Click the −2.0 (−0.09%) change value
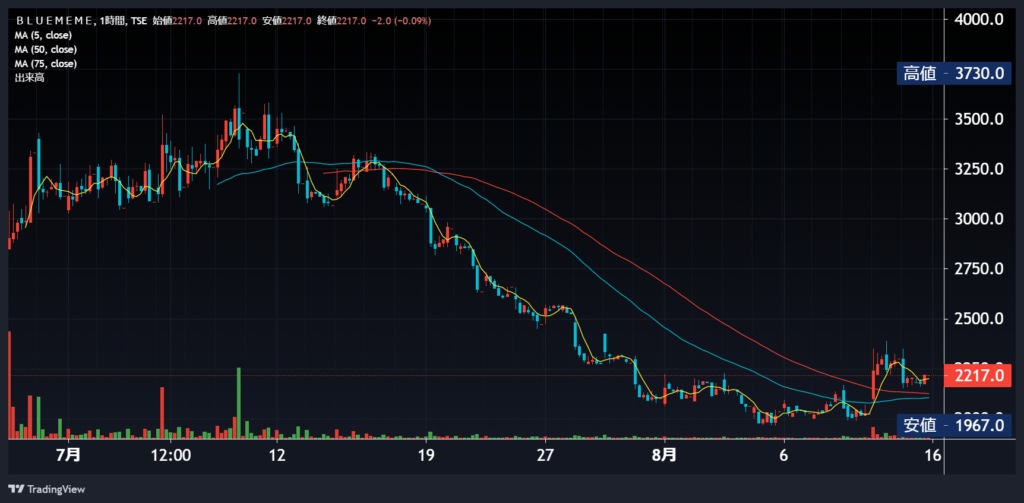This screenshot has width=1024, height=503. tap(401, 20)
